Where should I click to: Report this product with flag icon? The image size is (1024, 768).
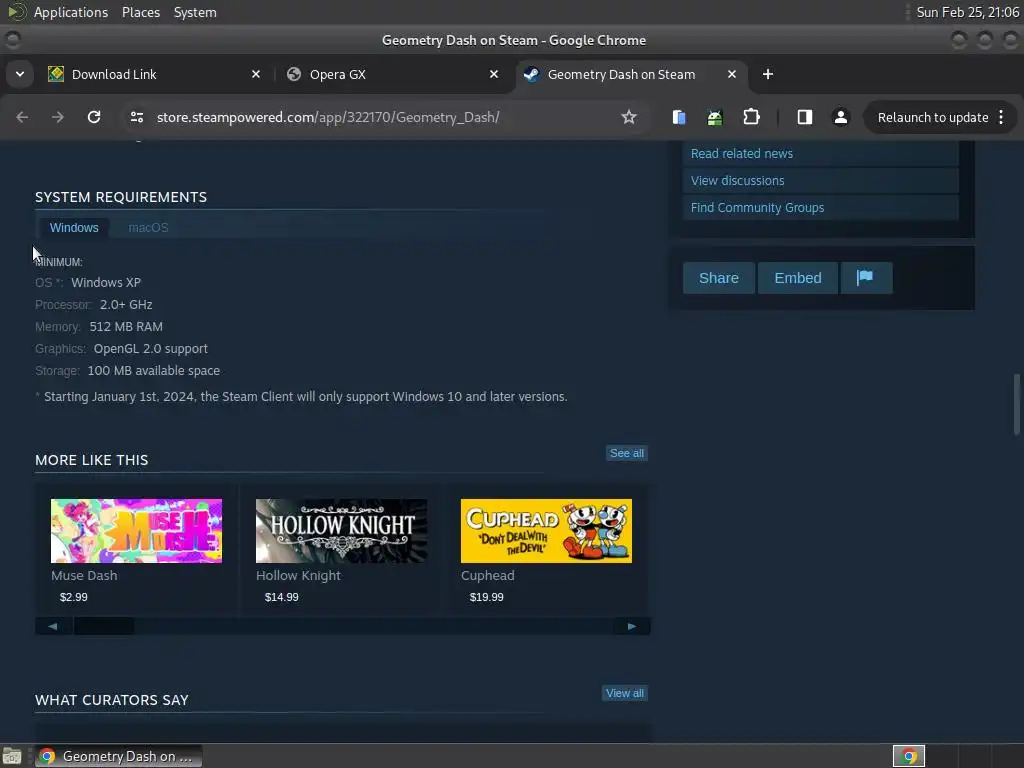[866, 278]
